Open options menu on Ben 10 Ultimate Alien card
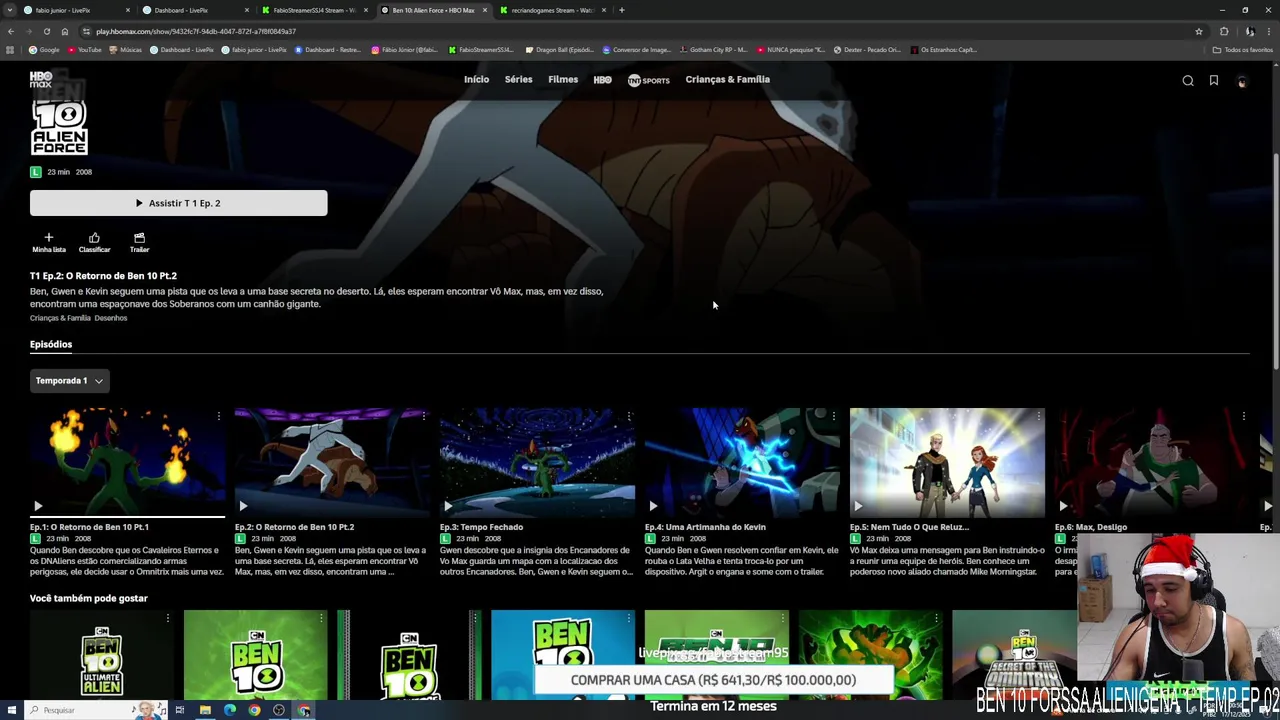Image resolution: width=1280 pixels, height=720 pixels. click(168, 618)
